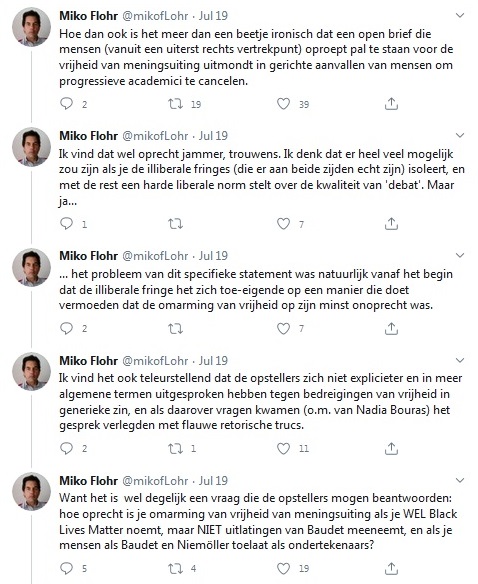The width and height of the screenshot is (478, 584).
Task: Open the dropdown arrow on the first tweet
Action: 460,16
